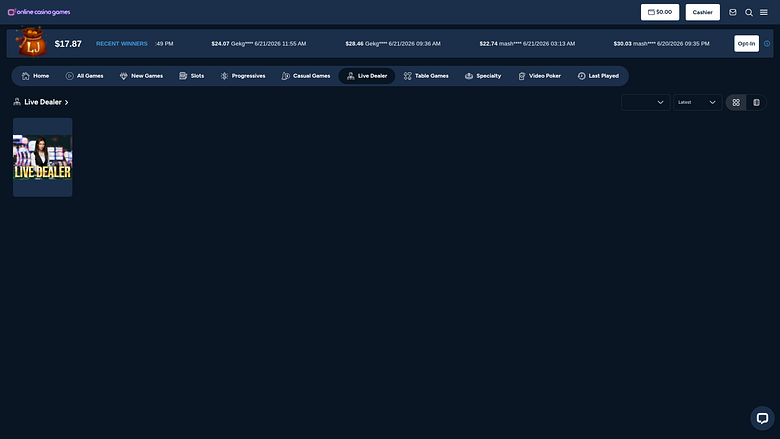This screenshot has height=439, width=780.
Task: Click the LJ jackpot money bag icon
Action: click(32, 42)
